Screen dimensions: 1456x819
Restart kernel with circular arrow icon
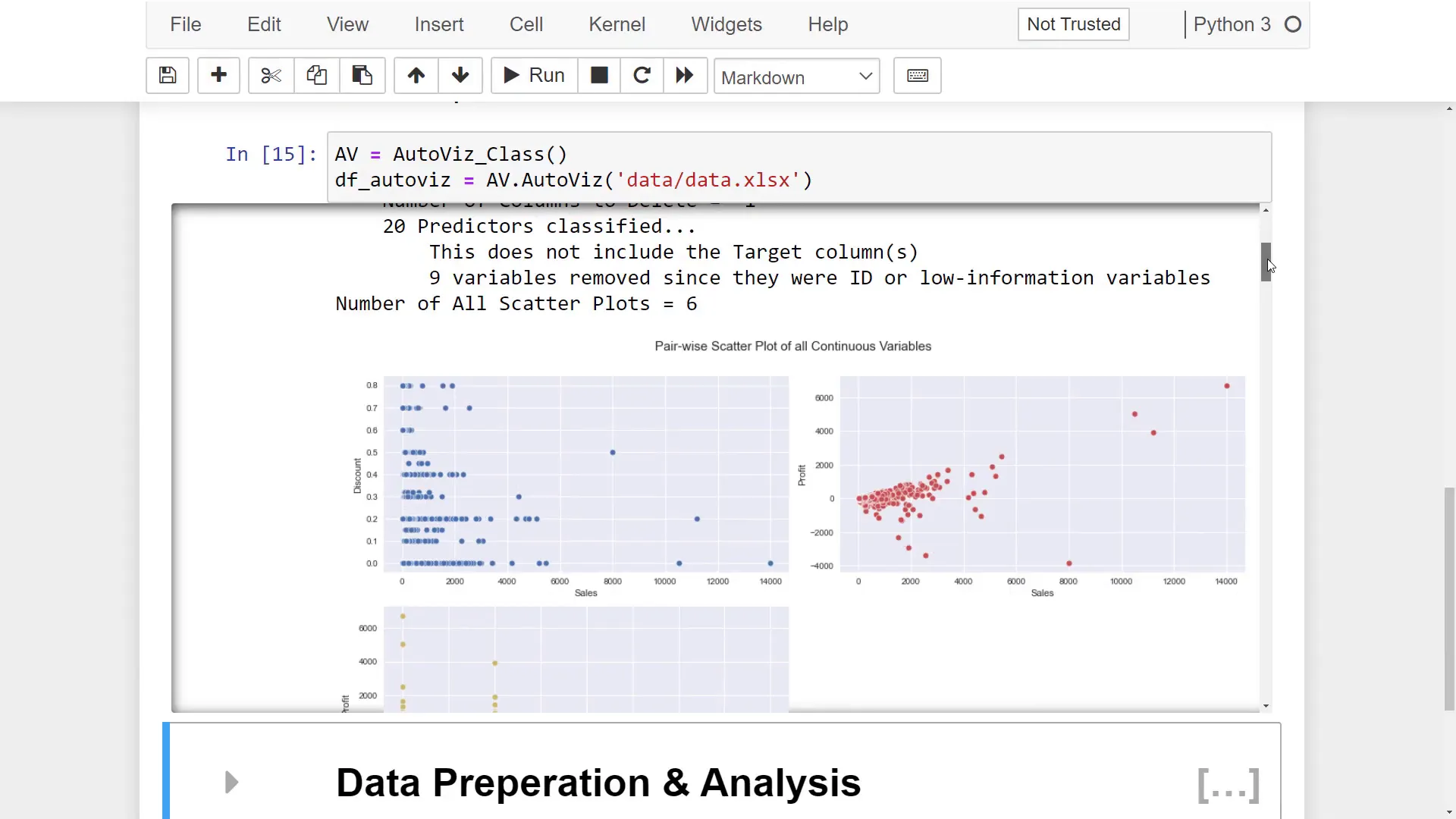click(642, 76)
